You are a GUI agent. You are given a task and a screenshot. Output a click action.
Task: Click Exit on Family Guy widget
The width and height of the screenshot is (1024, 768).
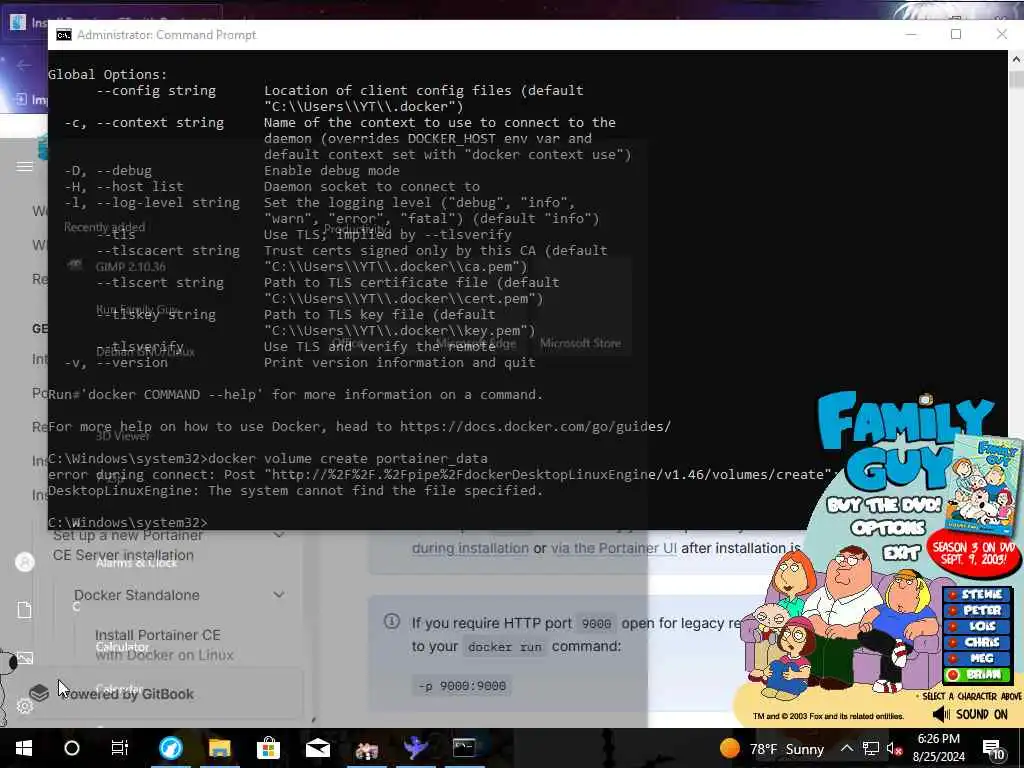tap(901, 553)
